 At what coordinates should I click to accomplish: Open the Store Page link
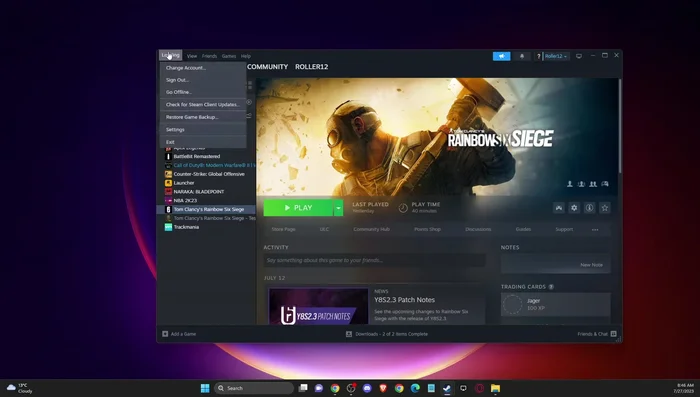click(x=283, y=229)
